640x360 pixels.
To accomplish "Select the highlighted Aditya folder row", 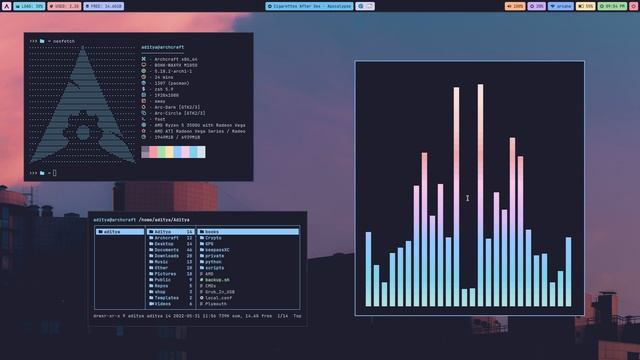I will (x=170, y=232).
